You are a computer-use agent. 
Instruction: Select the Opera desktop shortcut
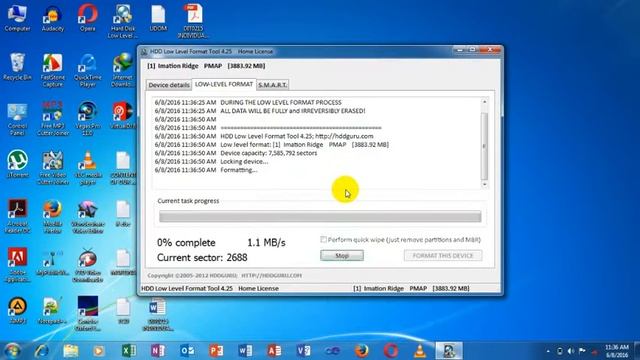tap(88, 18)
